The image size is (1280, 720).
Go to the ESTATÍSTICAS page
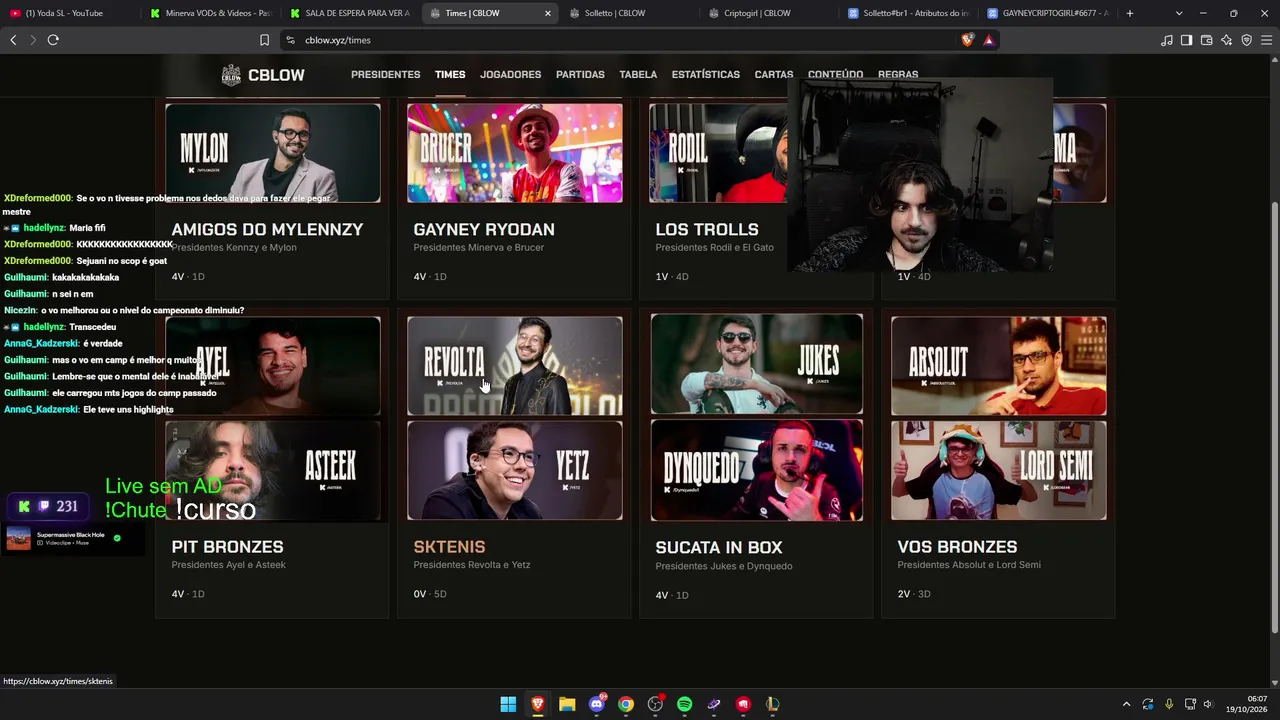706,75
